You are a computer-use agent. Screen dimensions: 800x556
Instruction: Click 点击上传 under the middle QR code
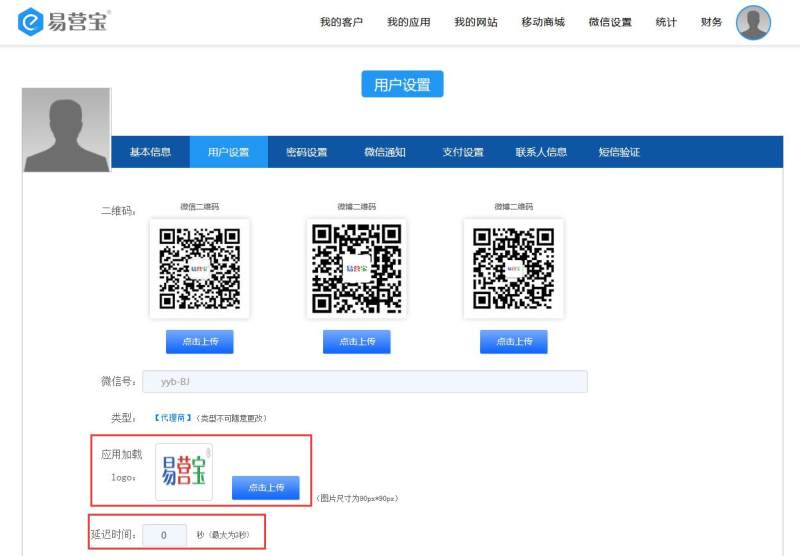coord(357,342)
